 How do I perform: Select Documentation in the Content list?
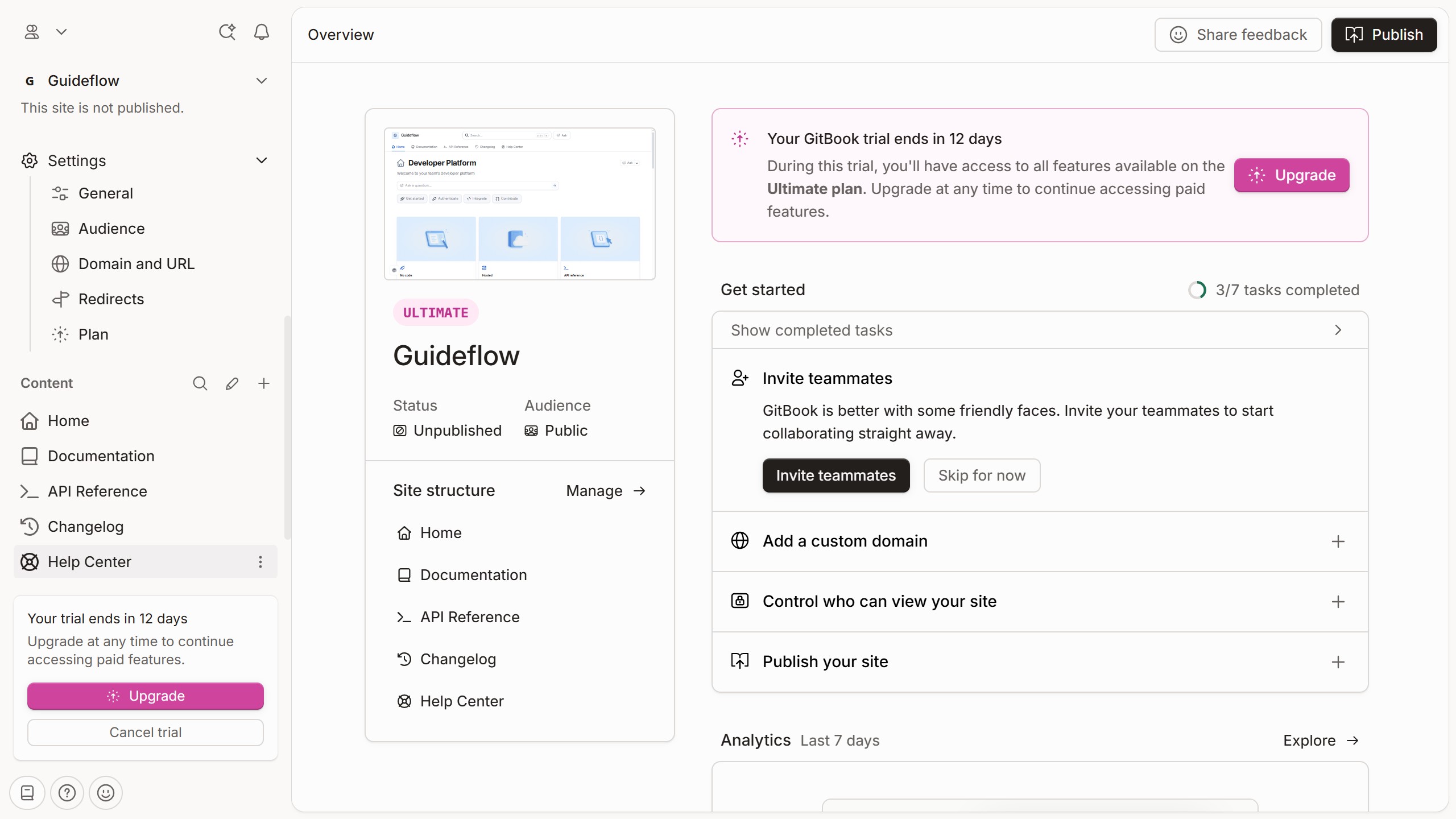(146, 456)
